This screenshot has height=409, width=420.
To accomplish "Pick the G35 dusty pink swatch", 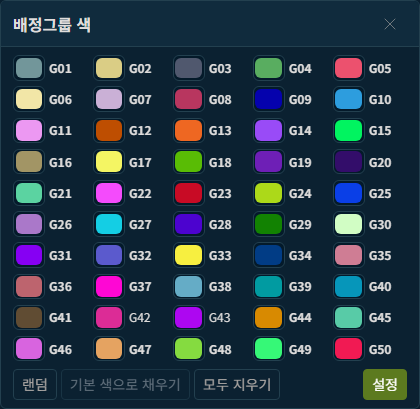I will 349,255.
